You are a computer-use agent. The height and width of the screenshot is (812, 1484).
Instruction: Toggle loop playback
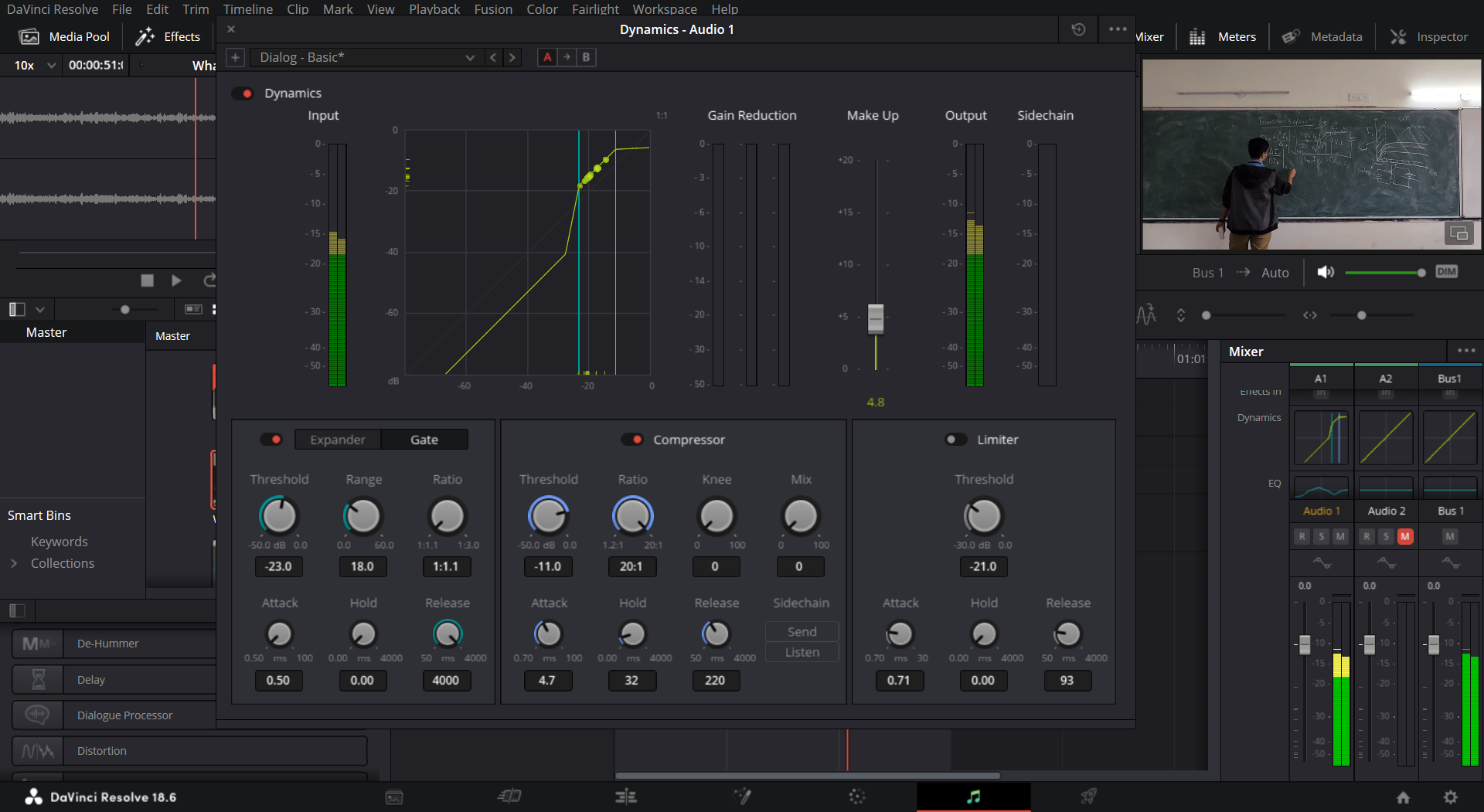tap(209, 280)
